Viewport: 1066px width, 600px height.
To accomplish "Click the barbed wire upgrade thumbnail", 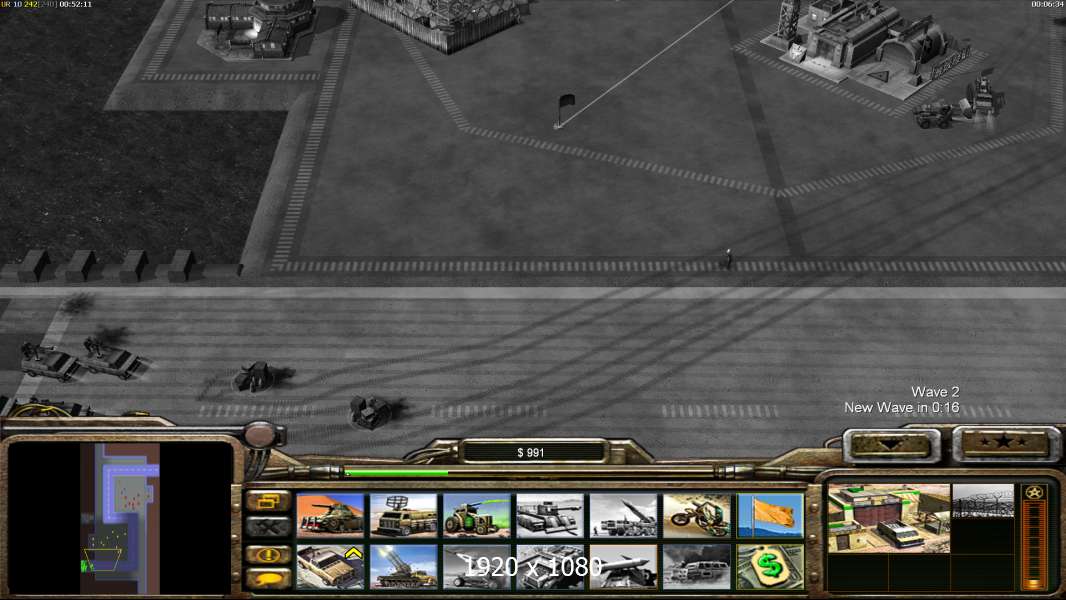I will pyautogui.click(x=983, y=501).
